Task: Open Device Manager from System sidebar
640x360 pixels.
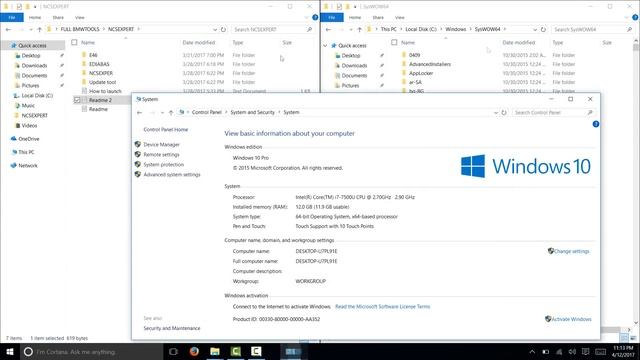Action: pos(161,144)
